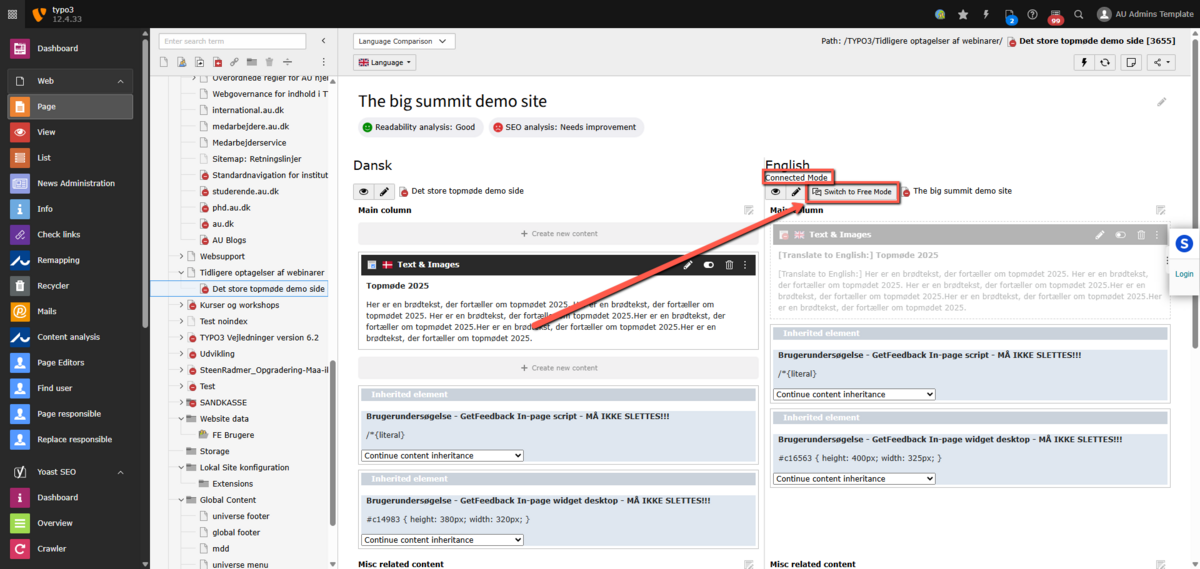The width and height of the screenshot is (1200, 569).
Task: Open the Language Comparison dropdown
Action: click(404, 41)
